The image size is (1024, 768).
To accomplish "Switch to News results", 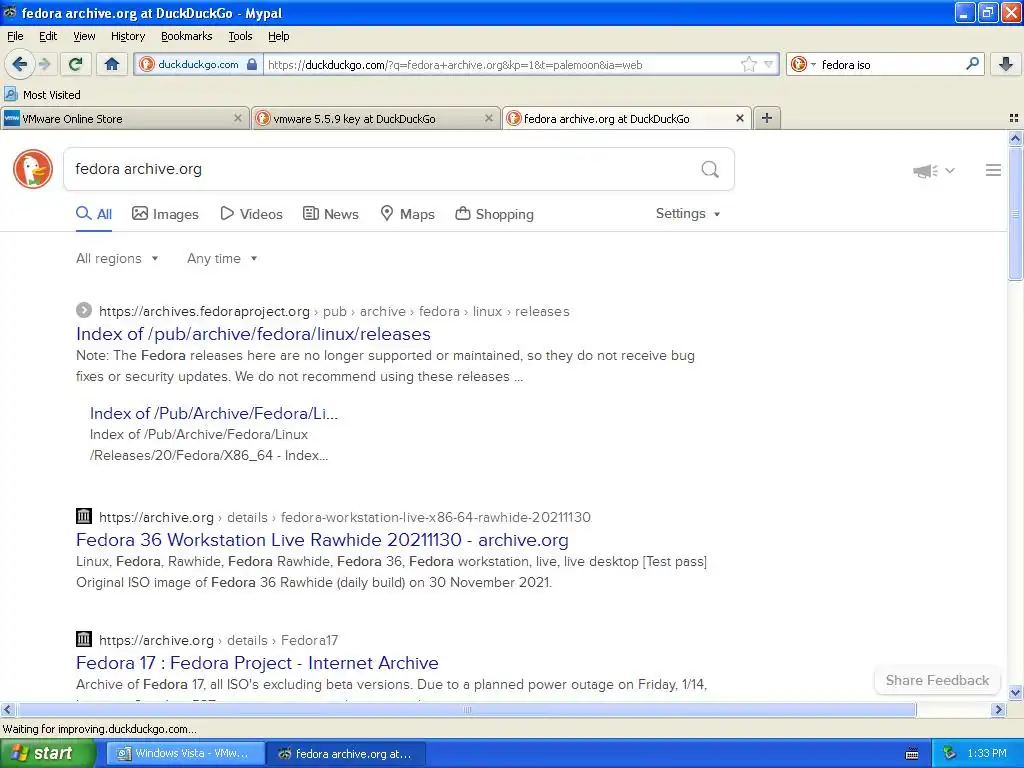I will 331,214.
